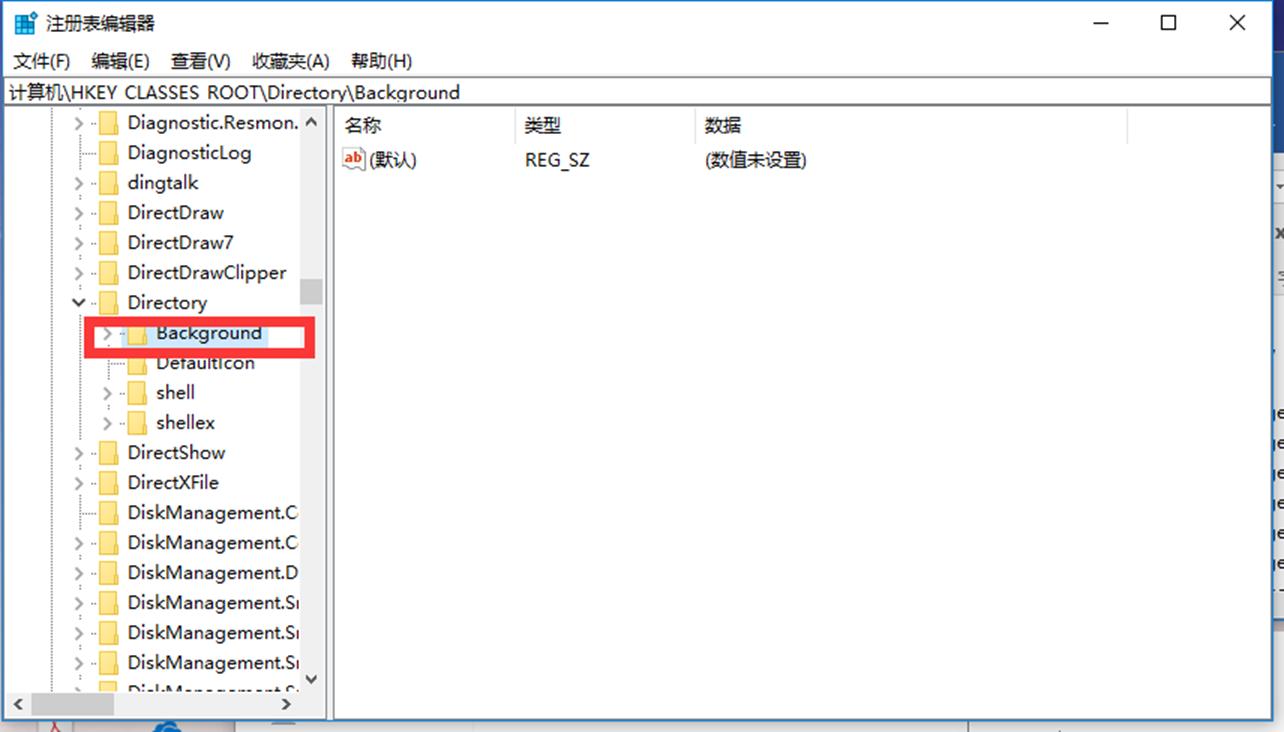Click the ab string icon beside (默认)
The image size is (1284, 732).
click(x=353, y=159)
